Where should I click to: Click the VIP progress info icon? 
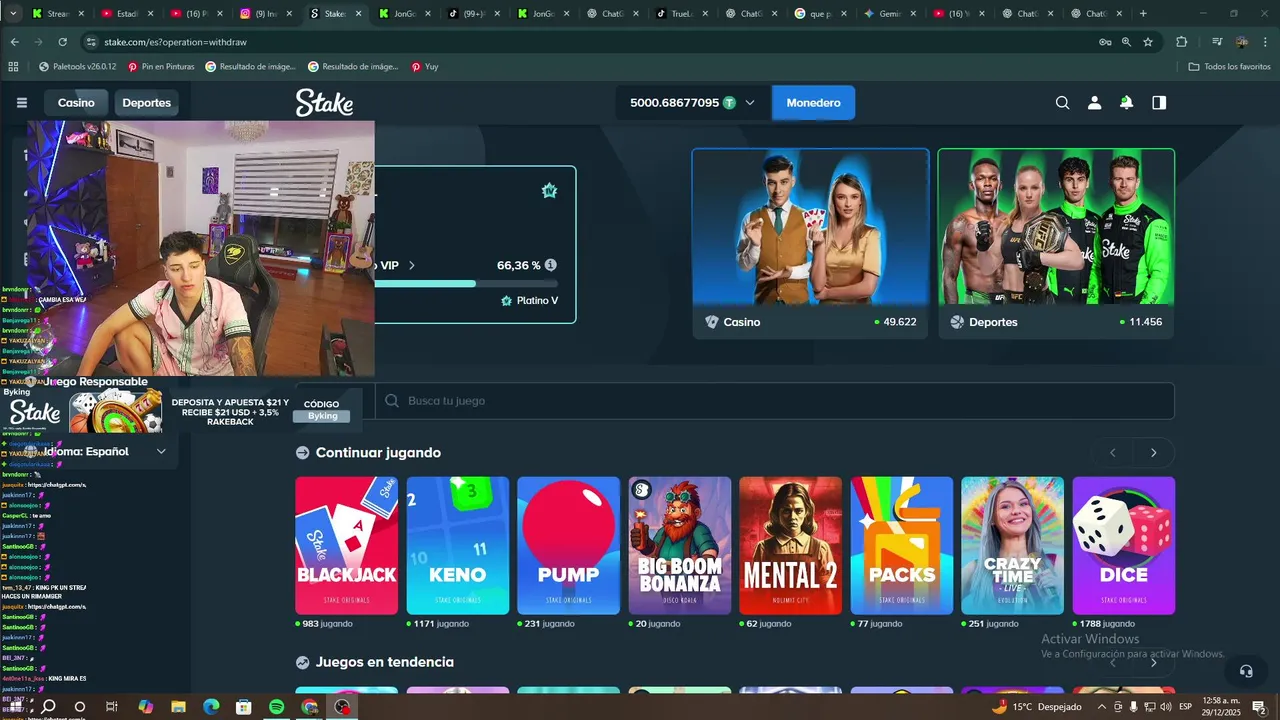[550, 265]
